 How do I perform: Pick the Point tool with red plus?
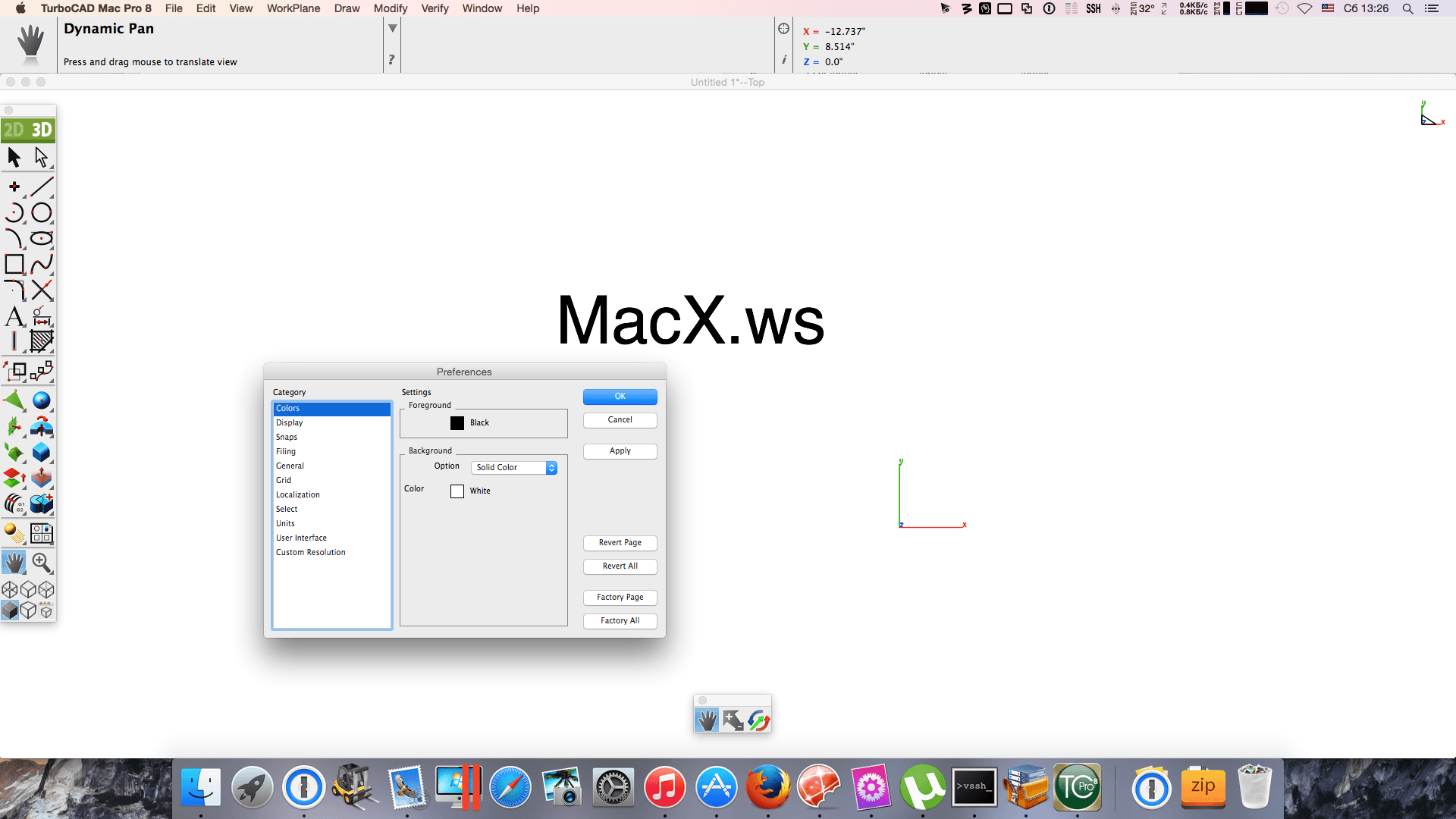point(14,187)
